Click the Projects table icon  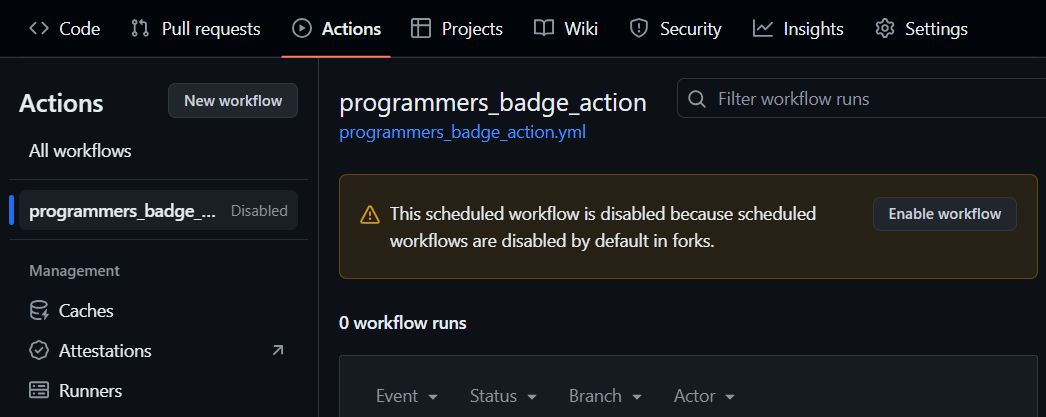[421, 29]
